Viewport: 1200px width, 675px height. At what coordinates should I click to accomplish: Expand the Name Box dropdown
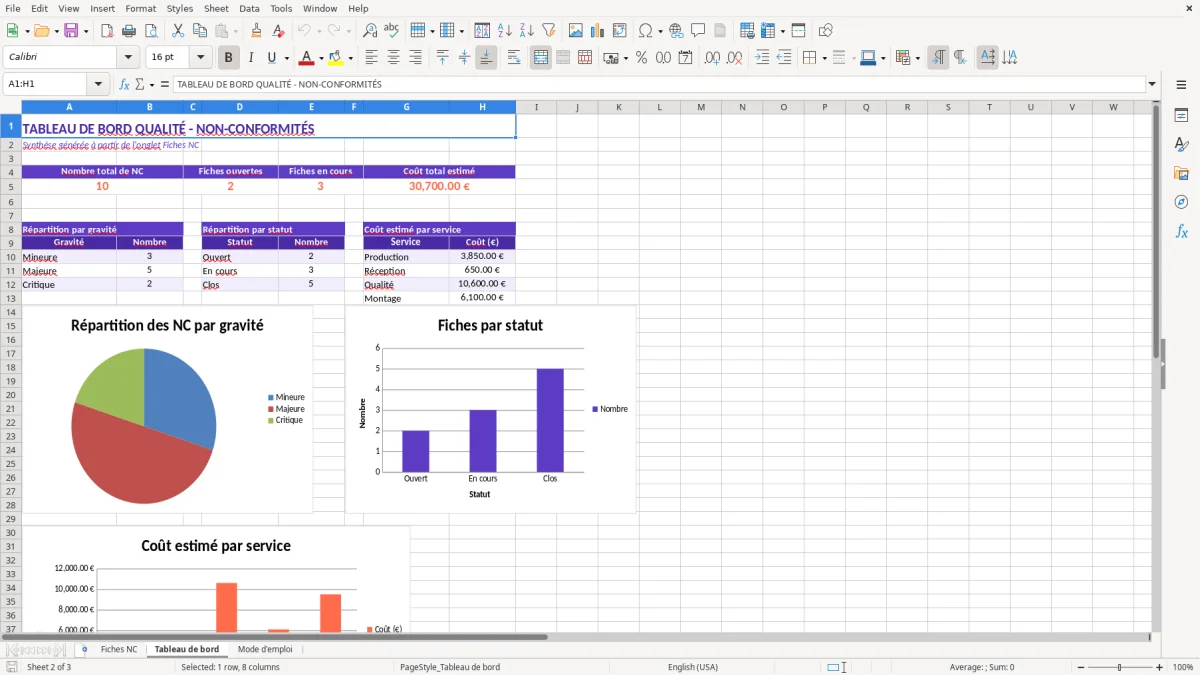pos(98,85)
